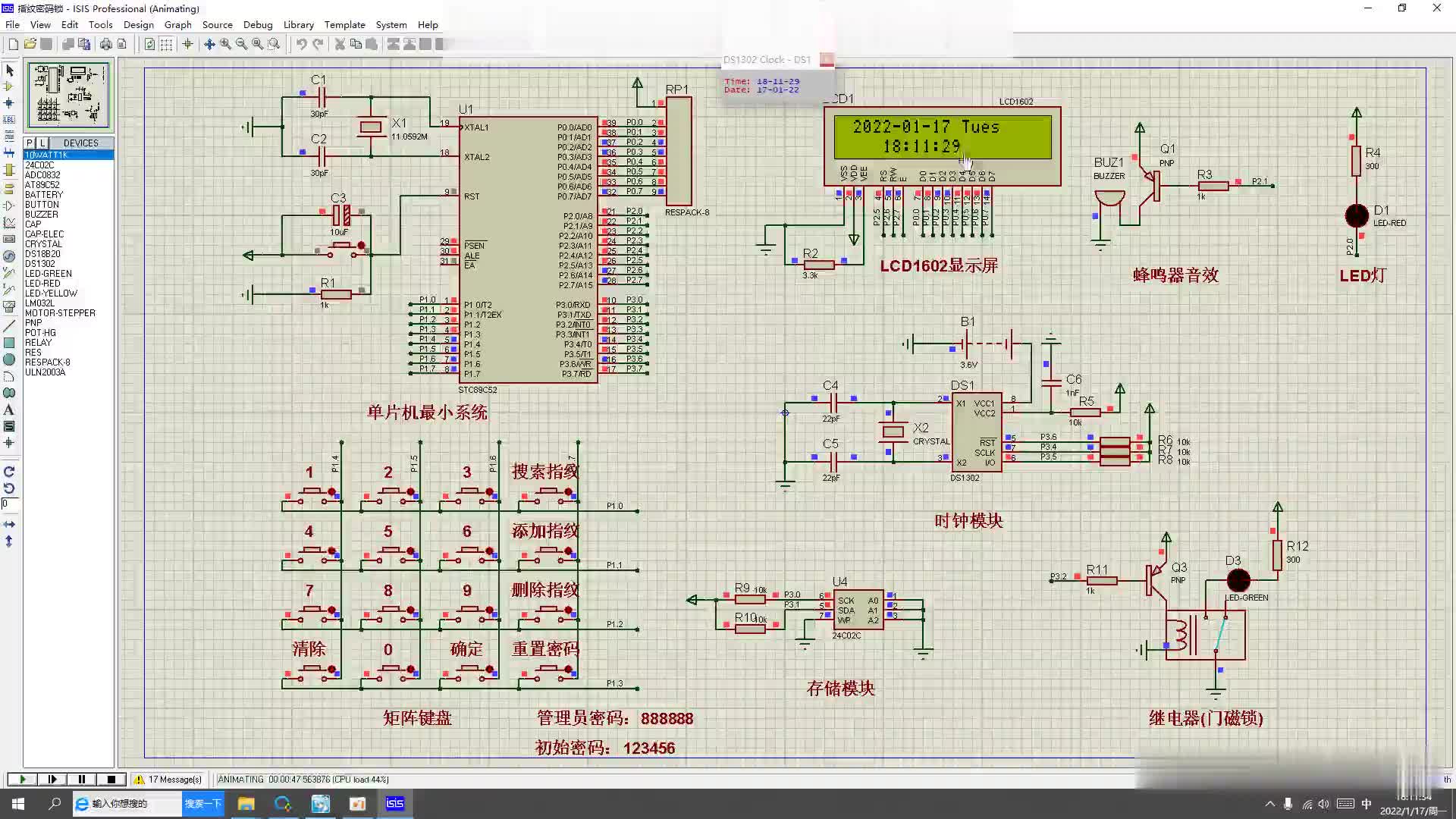Click the L library button
1456x819 pixels.
(x=42, y=143)
